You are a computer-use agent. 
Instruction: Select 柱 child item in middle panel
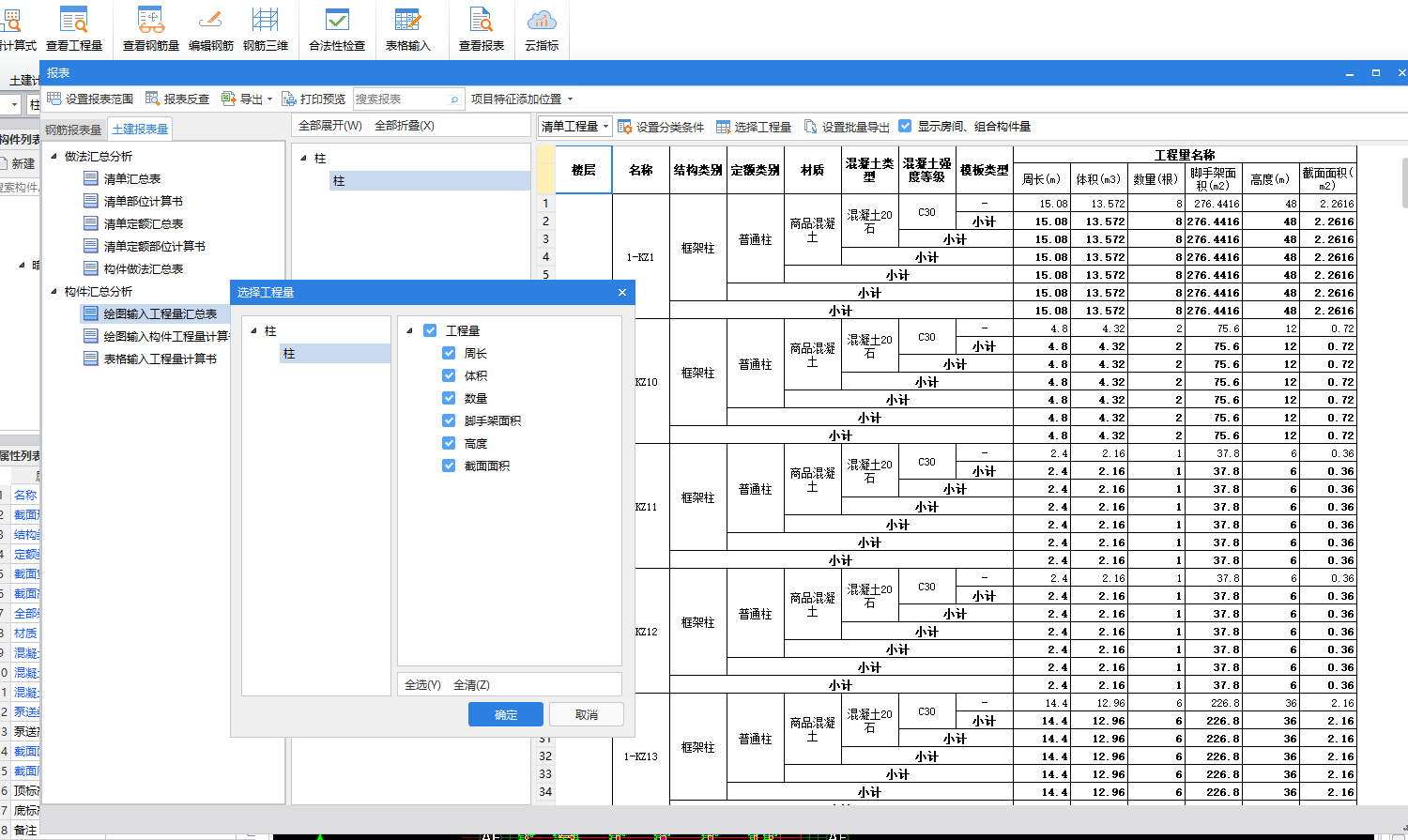[x=429, y=180]
